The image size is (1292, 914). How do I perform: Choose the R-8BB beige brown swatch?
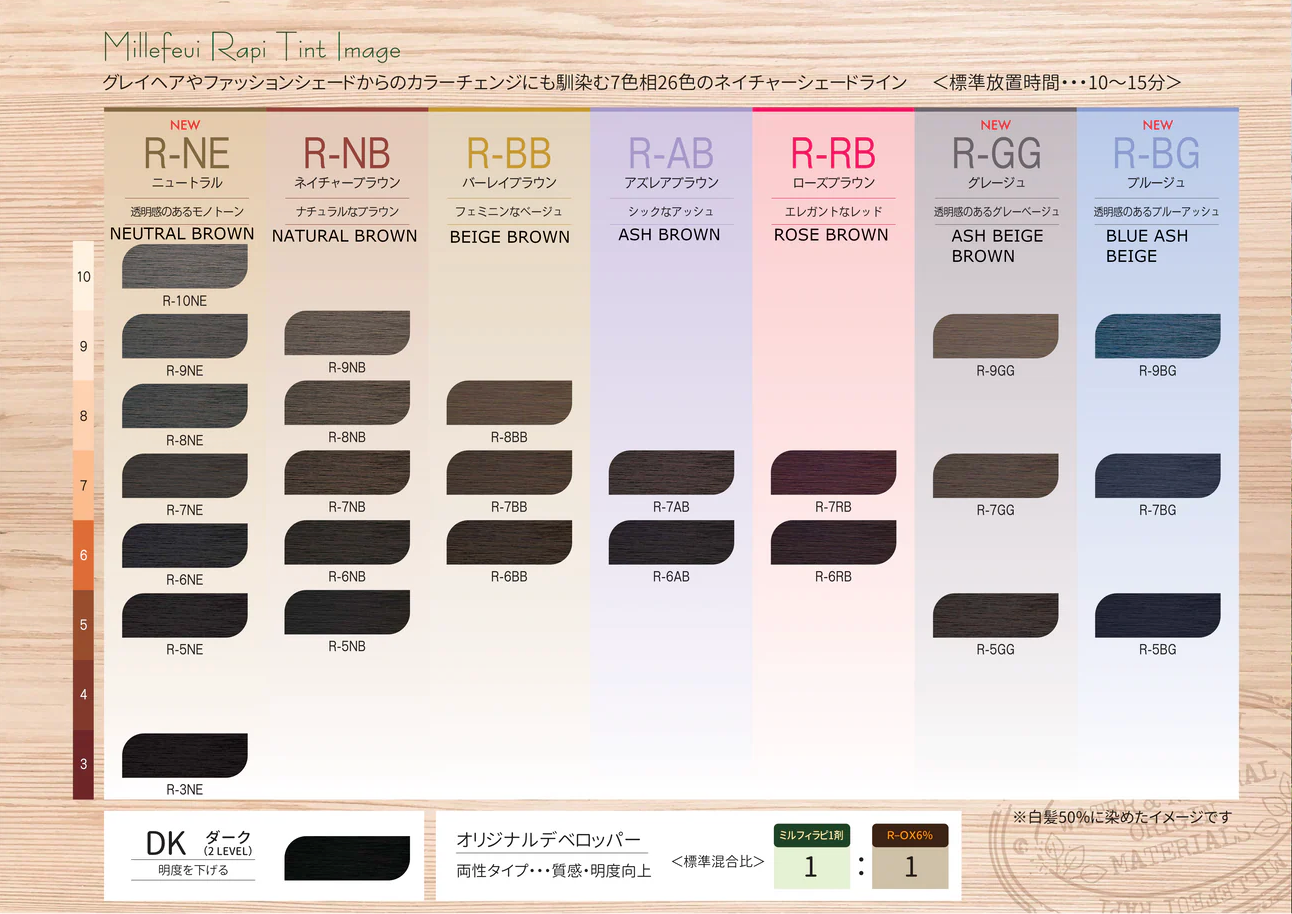[509, 403]
